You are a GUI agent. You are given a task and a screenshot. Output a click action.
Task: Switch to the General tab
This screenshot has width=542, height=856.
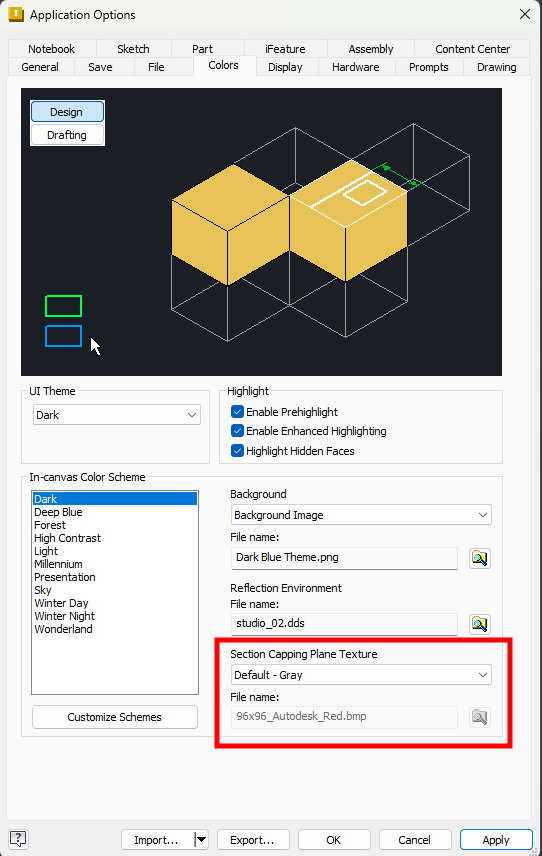(x=40, y=67)
